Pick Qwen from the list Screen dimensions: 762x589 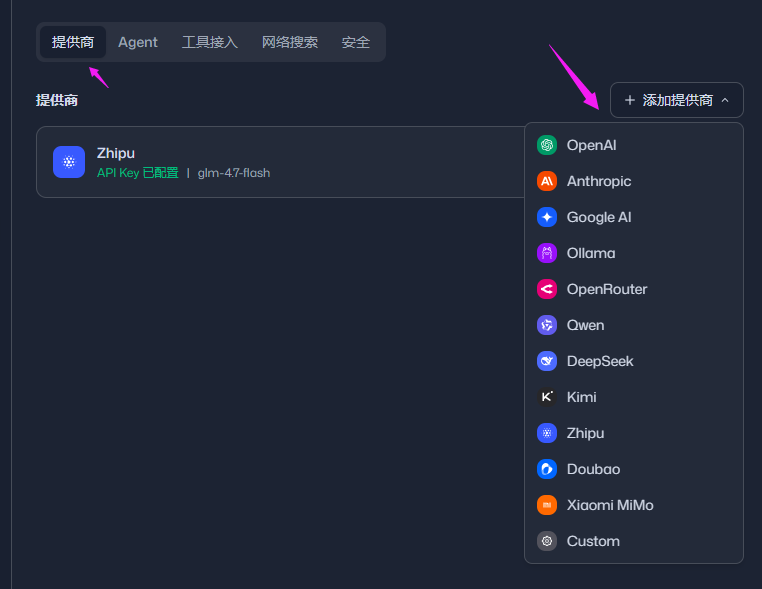click(634, 325)
